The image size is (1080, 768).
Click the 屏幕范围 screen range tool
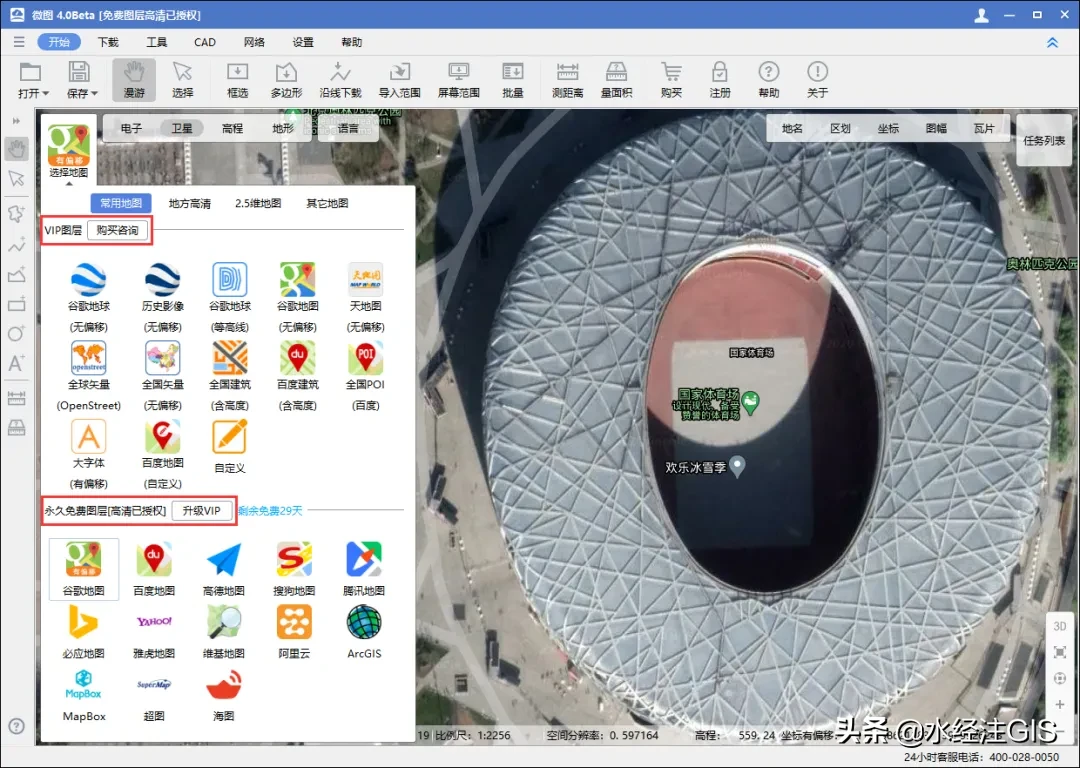pos(459,80)
